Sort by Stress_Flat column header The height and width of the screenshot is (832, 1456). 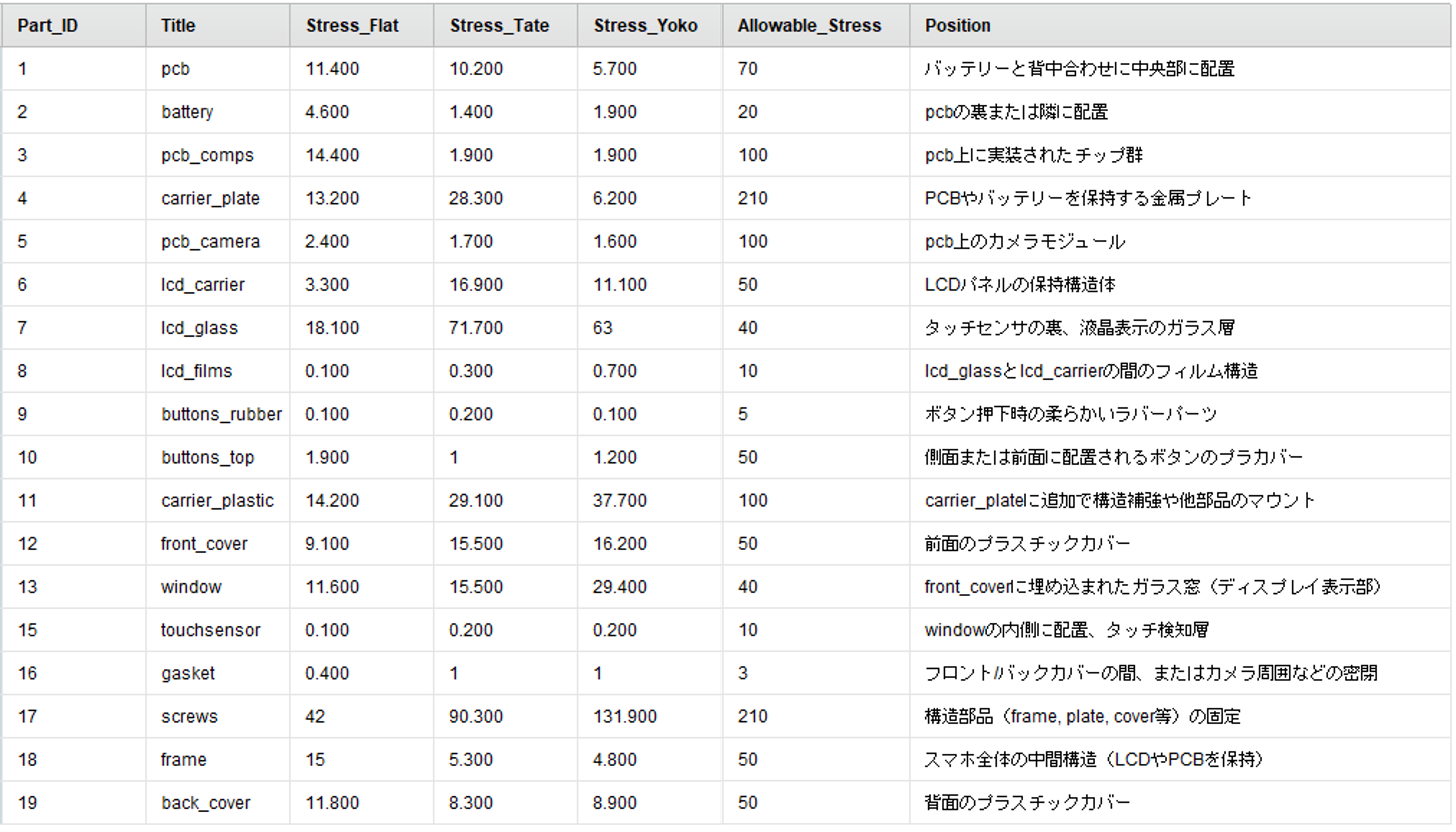coord(362,25)
